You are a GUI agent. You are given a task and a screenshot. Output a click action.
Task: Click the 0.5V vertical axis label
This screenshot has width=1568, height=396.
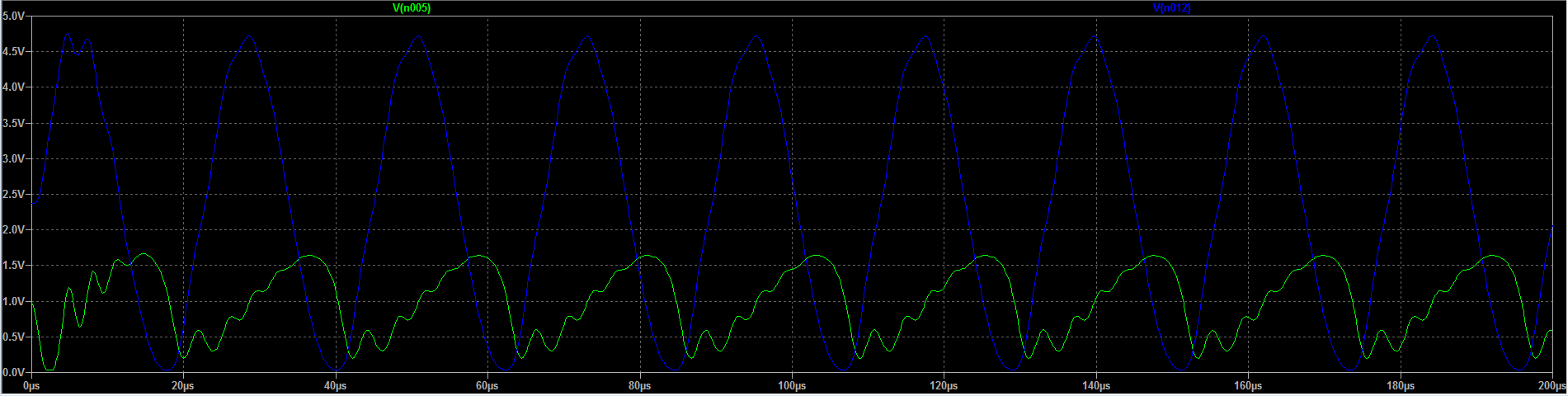13,337
